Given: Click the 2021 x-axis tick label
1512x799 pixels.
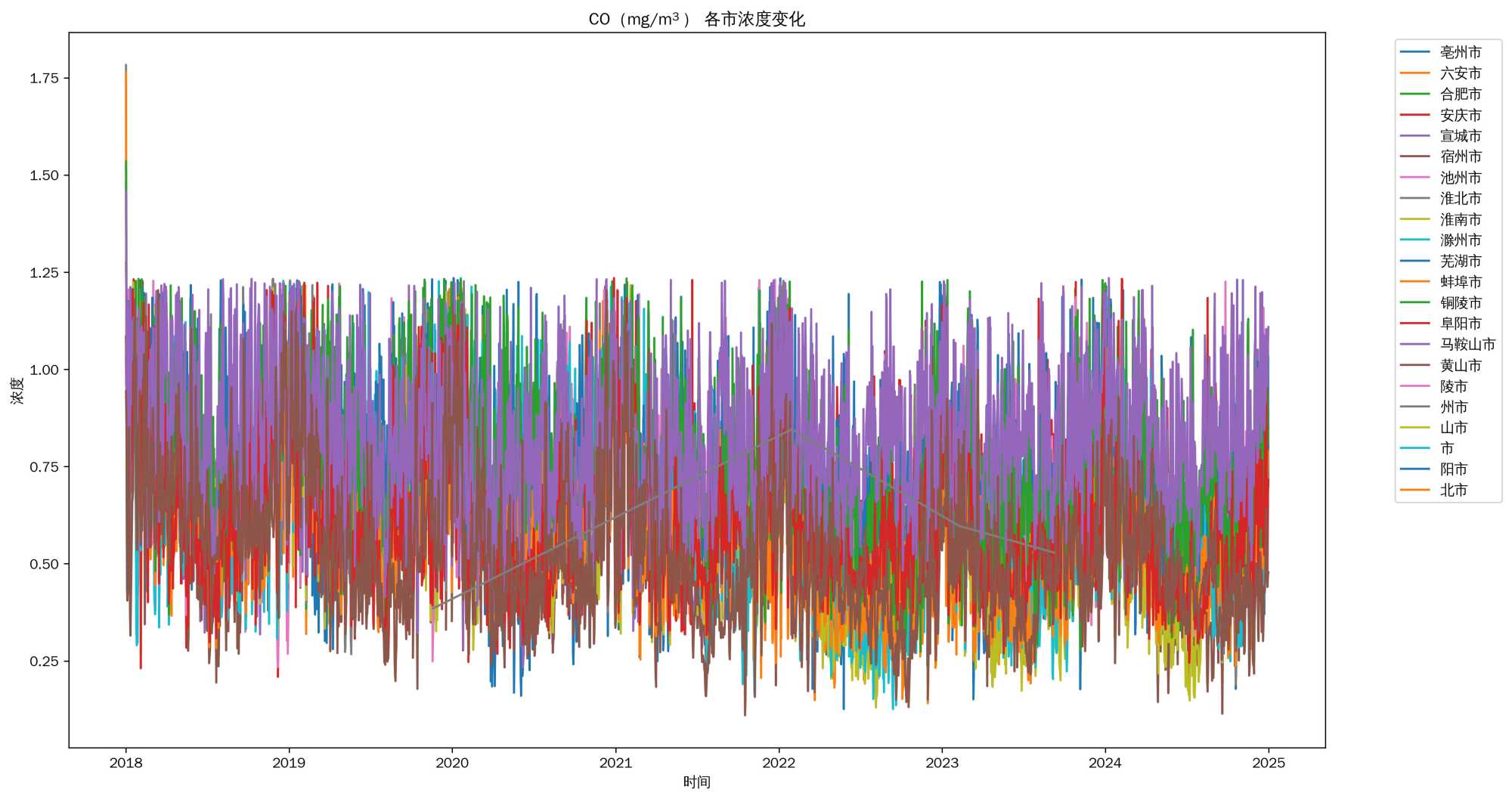Looking at the screenshot, I should 615,763.
